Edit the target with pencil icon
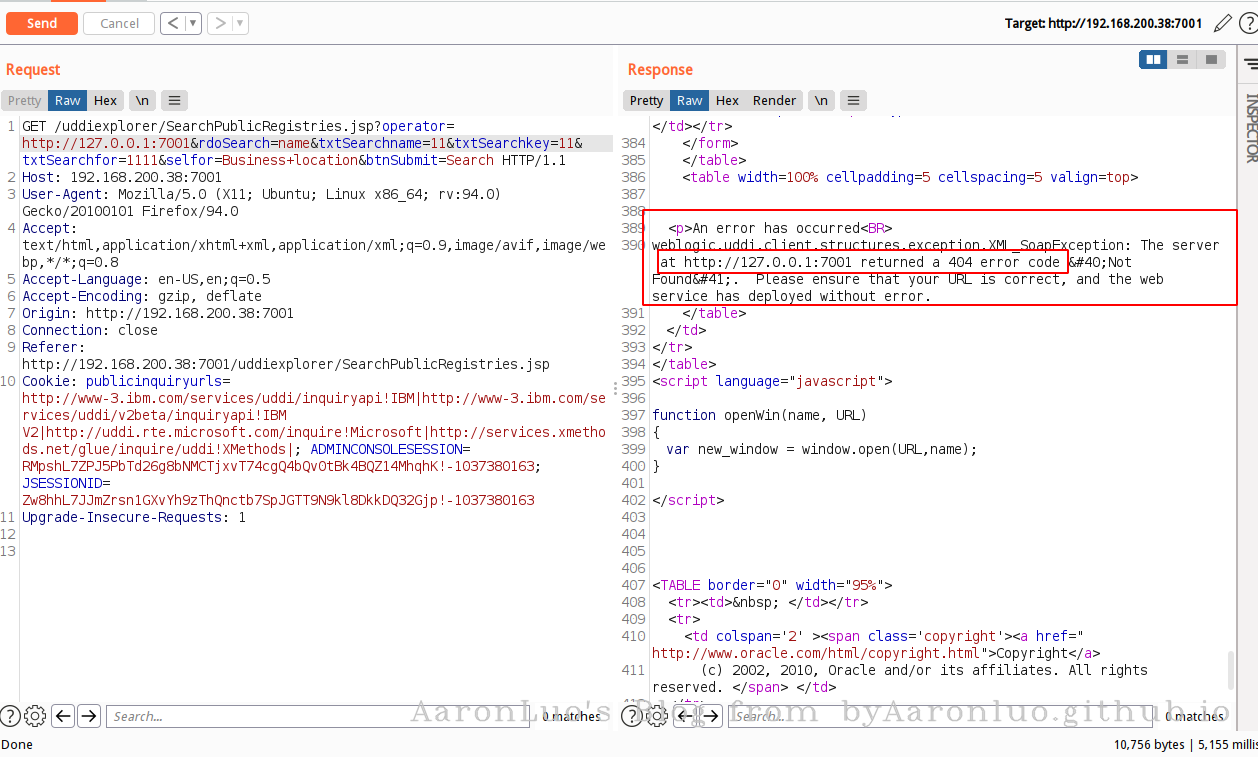Image resolution: width=1258 pixels, height=757 pixels. [1222, 23]
